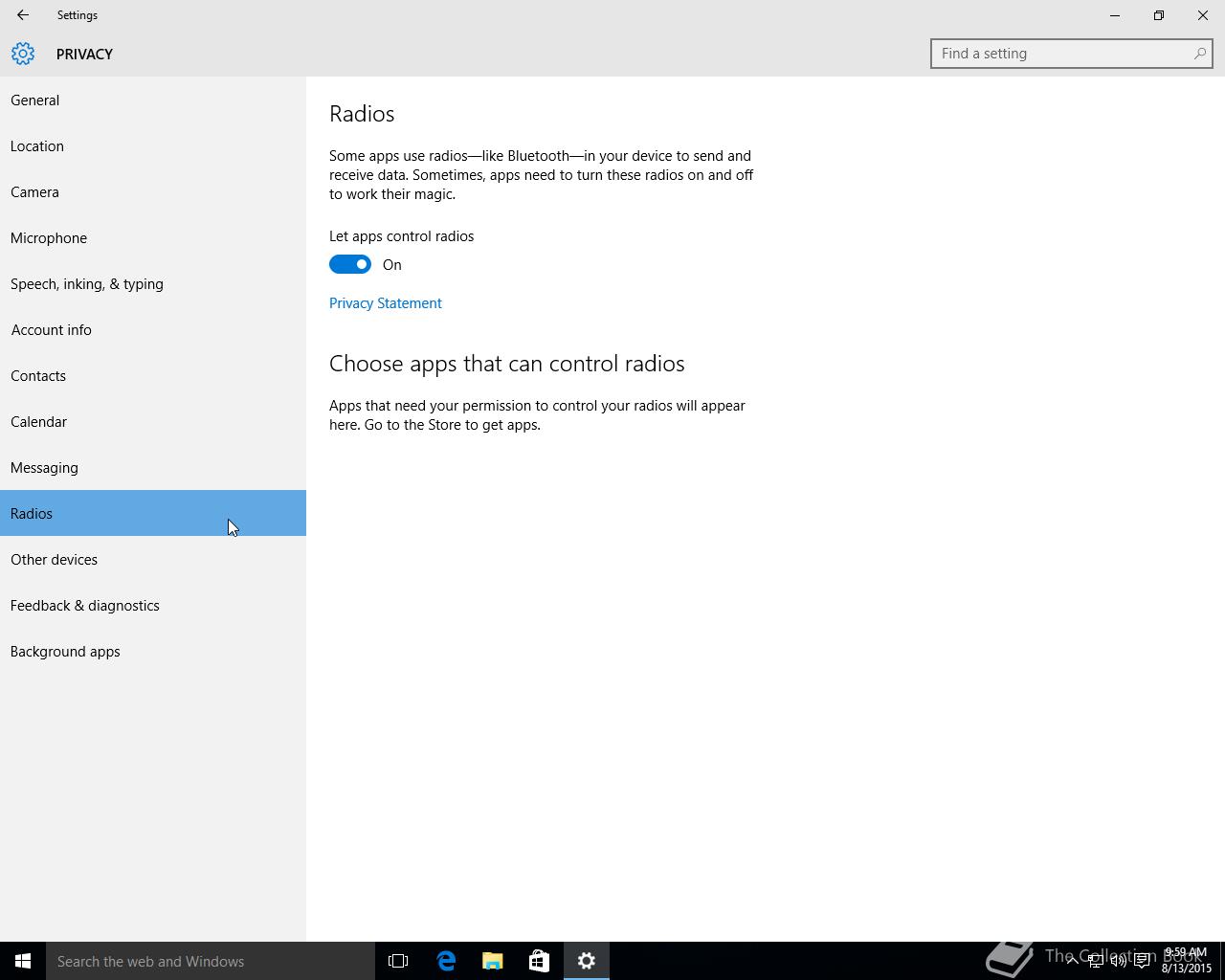Close the Settings window
The image size is (1225, 980).
1203,15
